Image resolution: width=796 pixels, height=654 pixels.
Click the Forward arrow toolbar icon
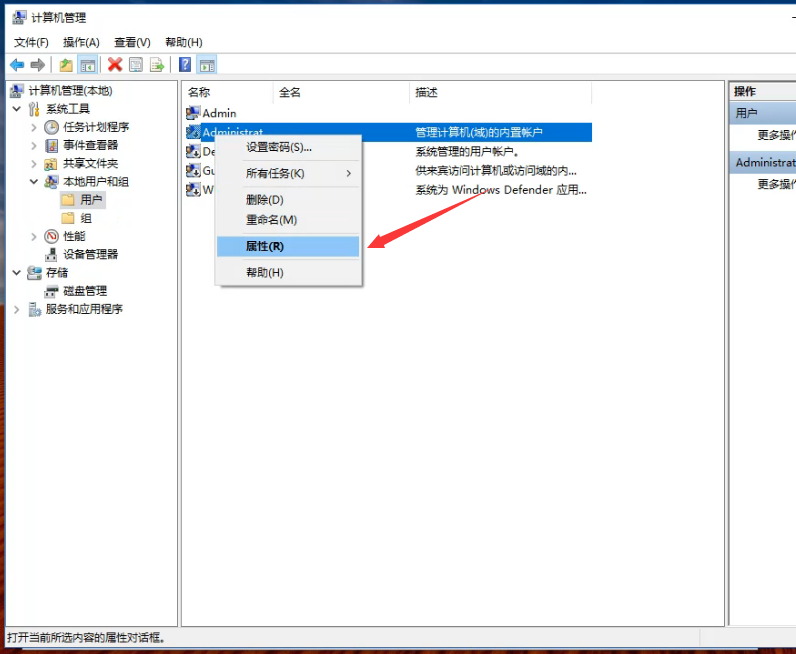coord(38,65)
